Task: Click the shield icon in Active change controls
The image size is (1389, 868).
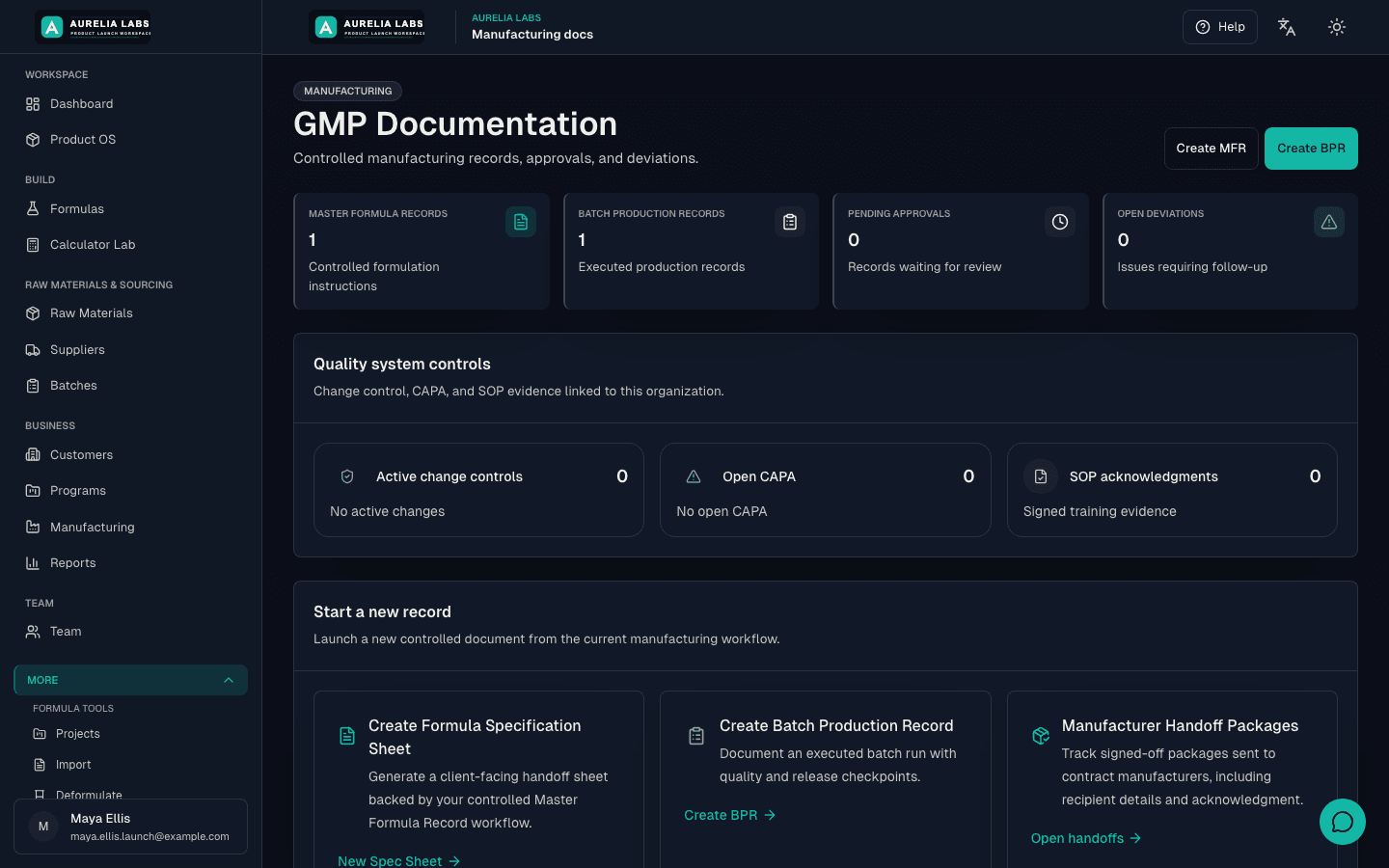Action: coord(347,476)
